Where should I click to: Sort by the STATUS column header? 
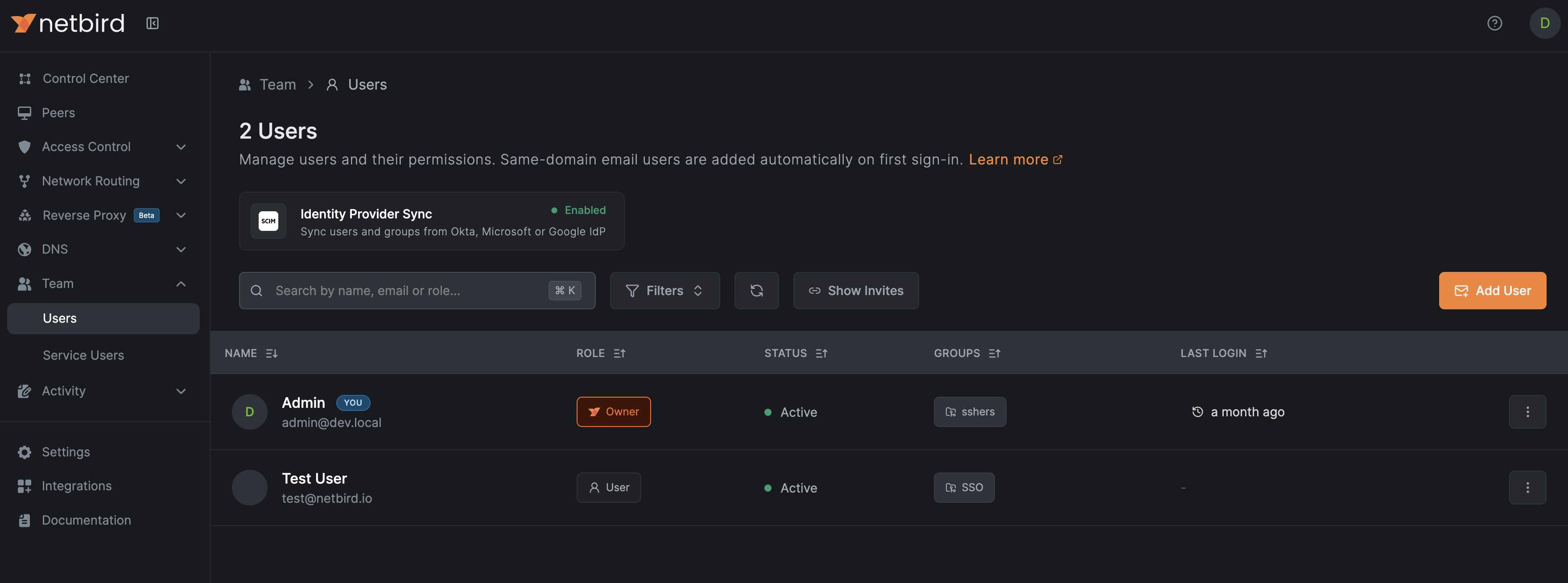[796, 353]
